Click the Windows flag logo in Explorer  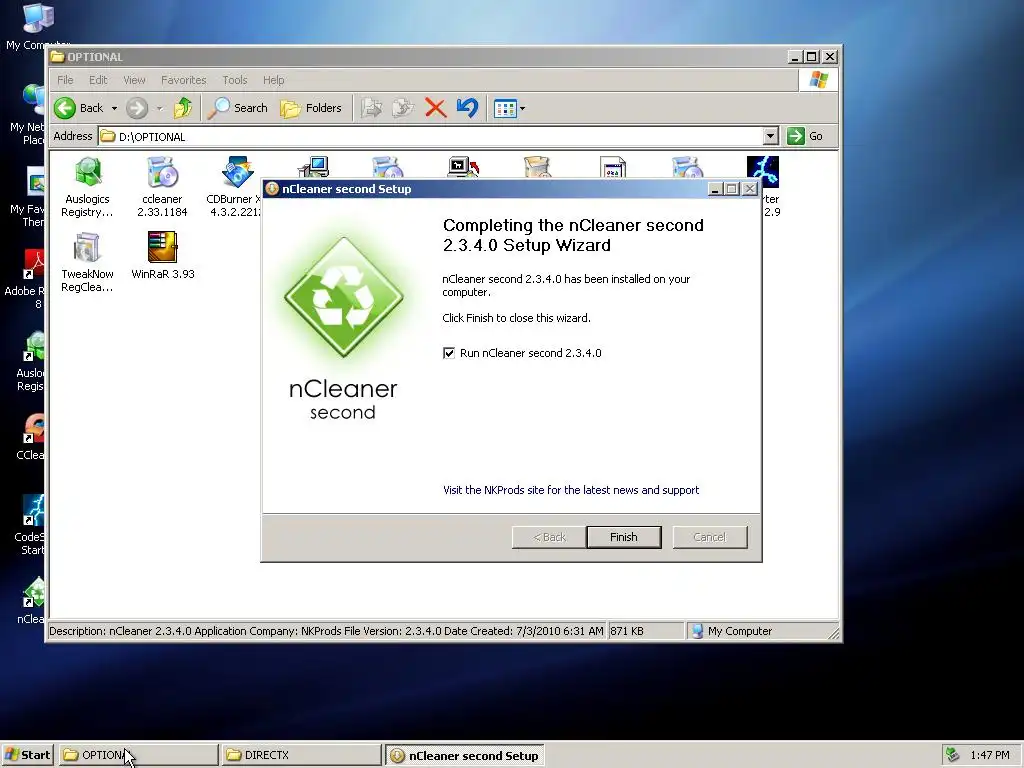tap(818, 80)
